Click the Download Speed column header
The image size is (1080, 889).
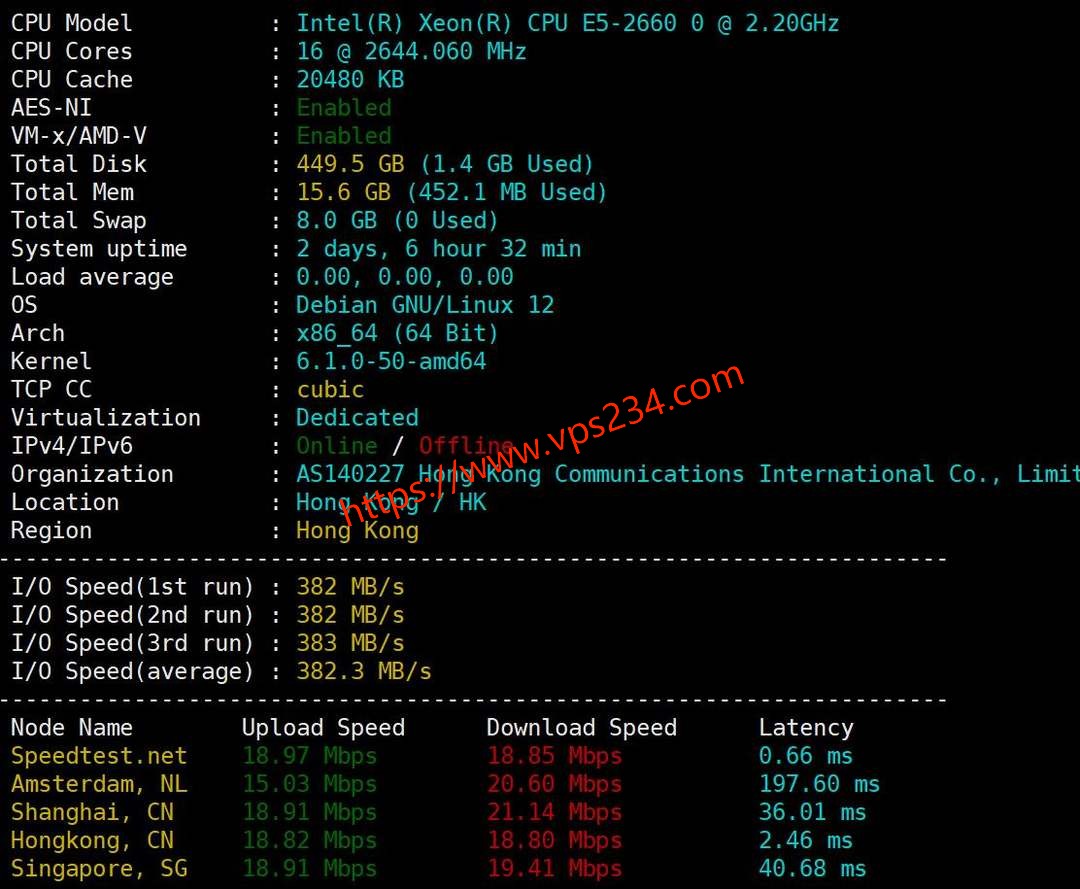[582, 727]
